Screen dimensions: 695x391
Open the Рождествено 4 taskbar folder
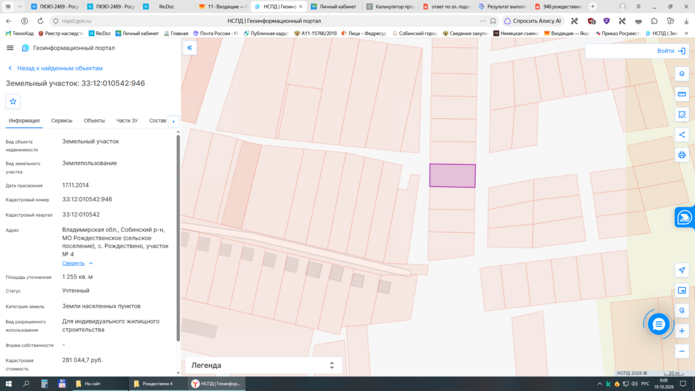tap(158, 384)
